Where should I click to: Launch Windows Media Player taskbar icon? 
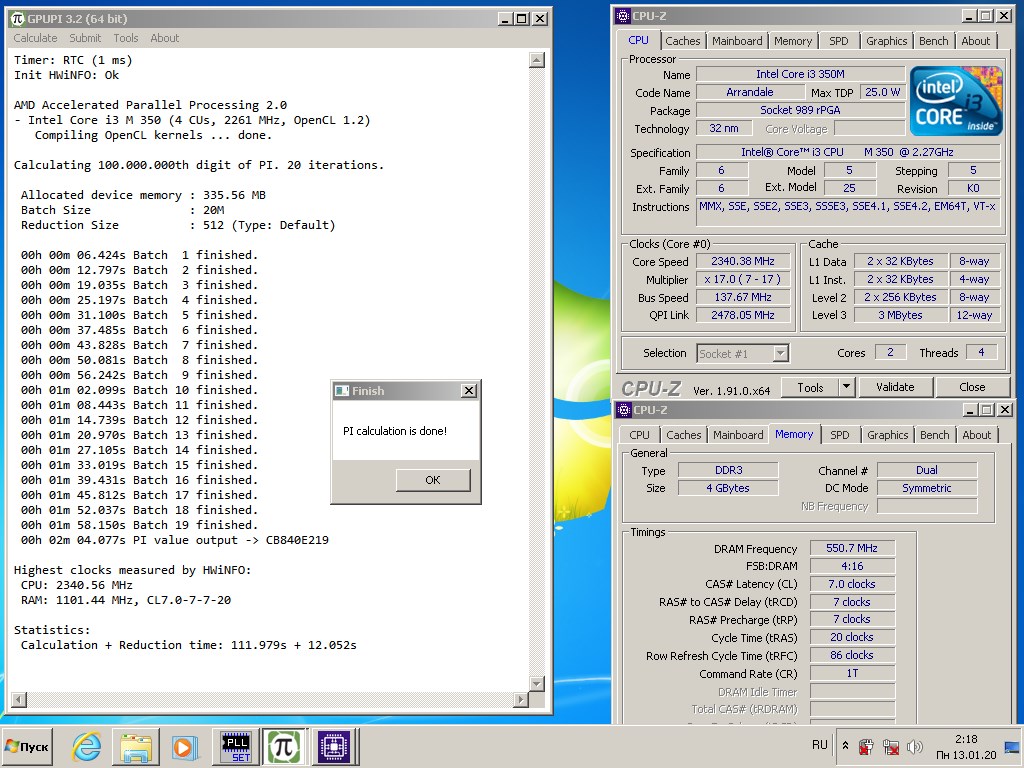point(184,746)
